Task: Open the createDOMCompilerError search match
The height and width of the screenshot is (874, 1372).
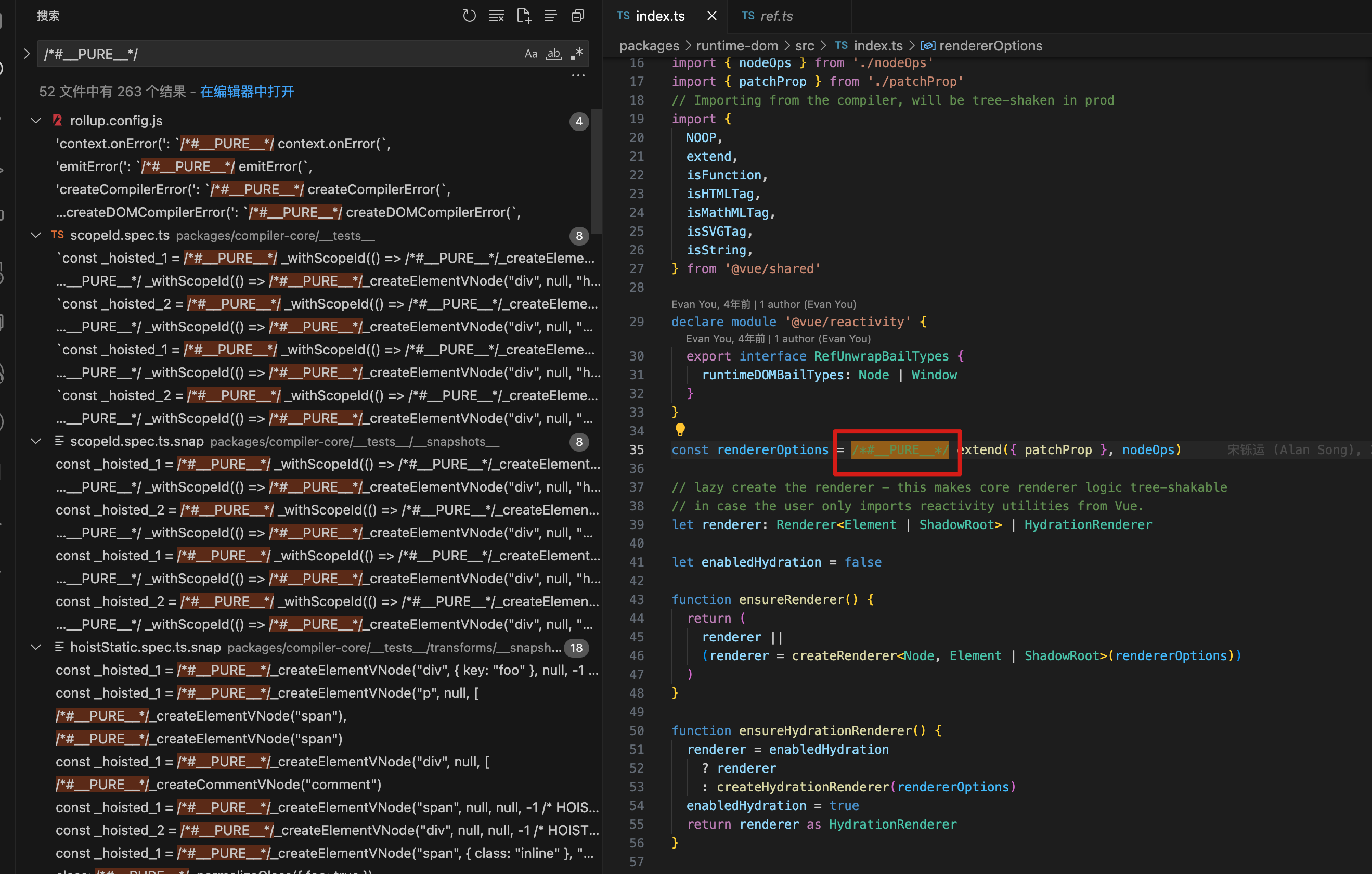Action: pos(288,212)
